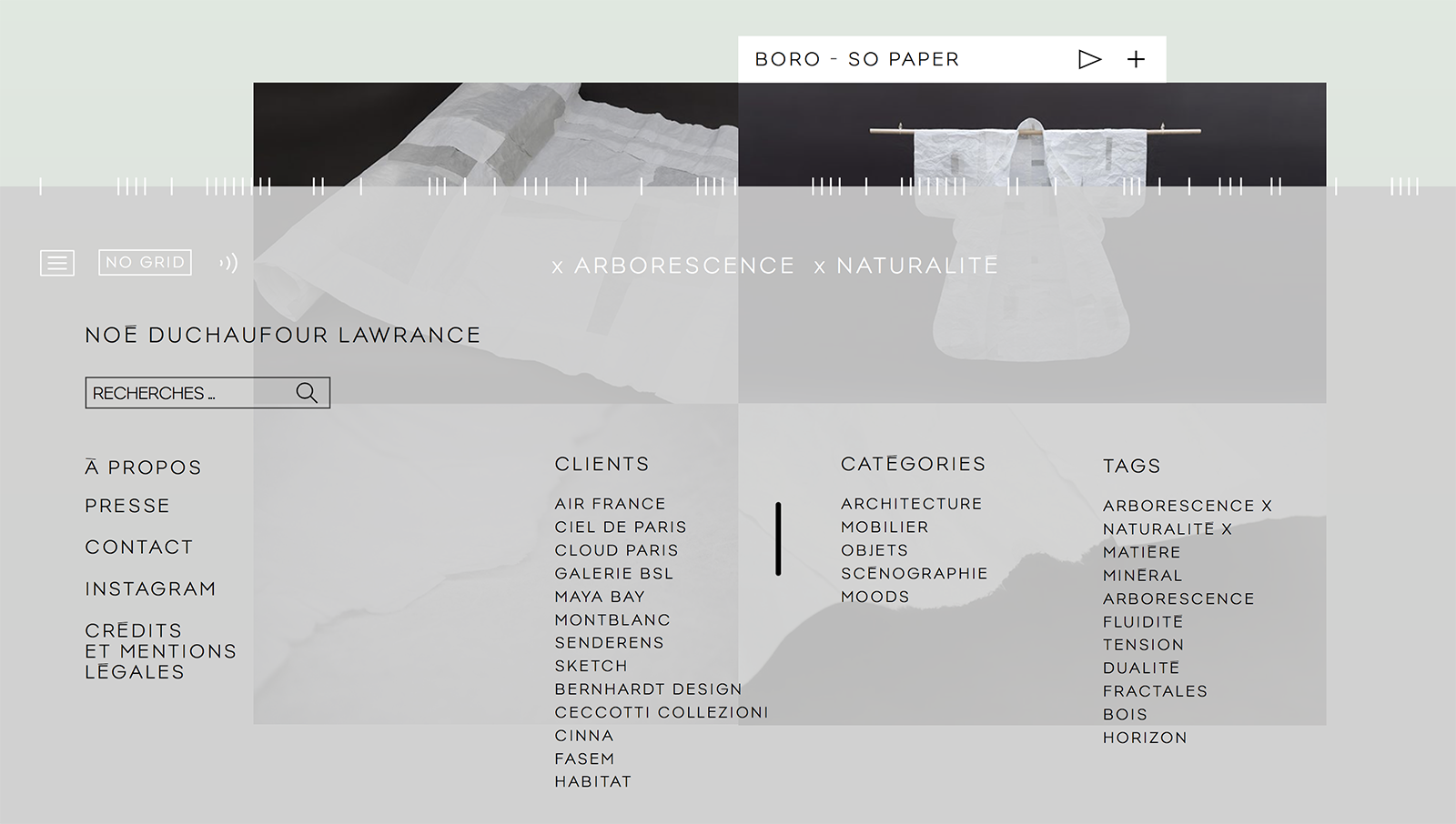
Task: Choose the ARCHITECTURE category
Action: click(911, 504)
